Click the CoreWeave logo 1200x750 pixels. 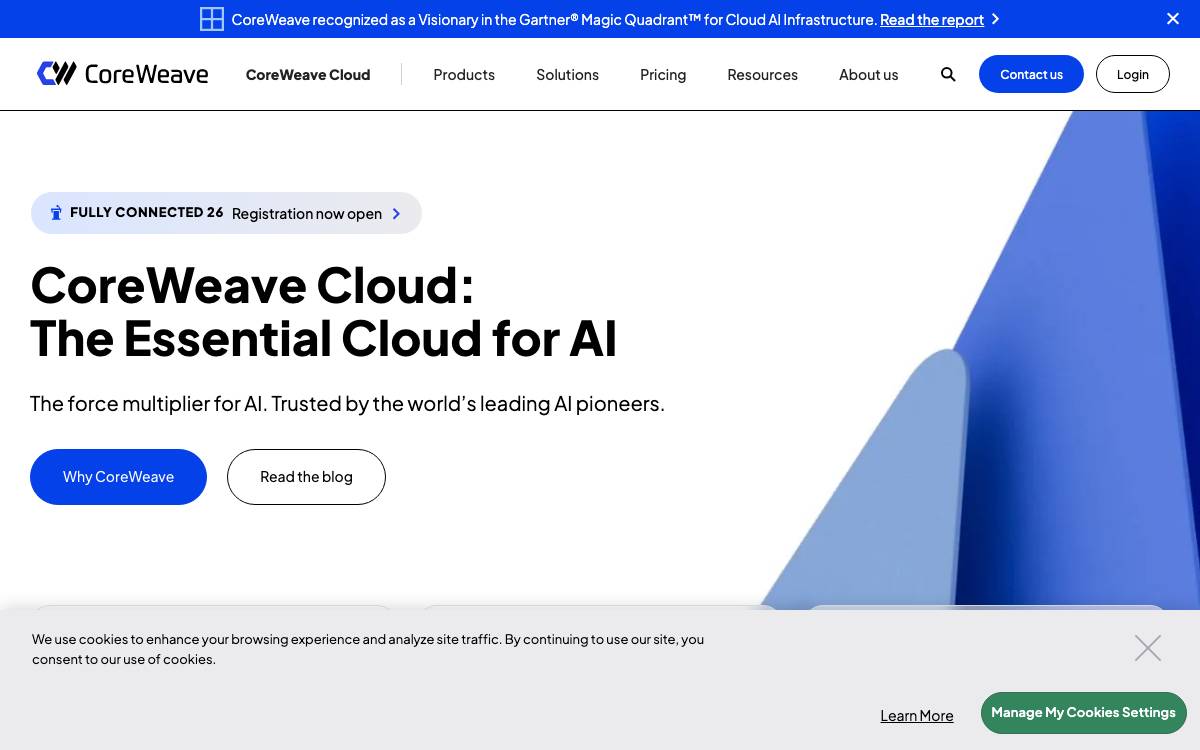(x=123, y=74)
